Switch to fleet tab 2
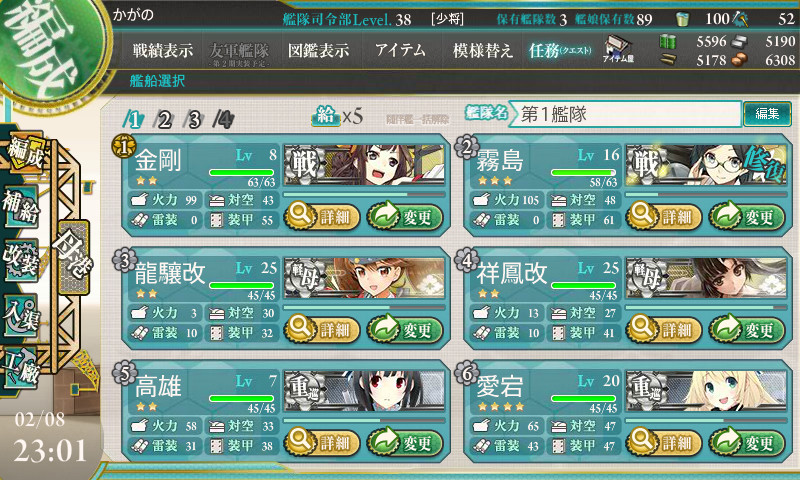 164,120
